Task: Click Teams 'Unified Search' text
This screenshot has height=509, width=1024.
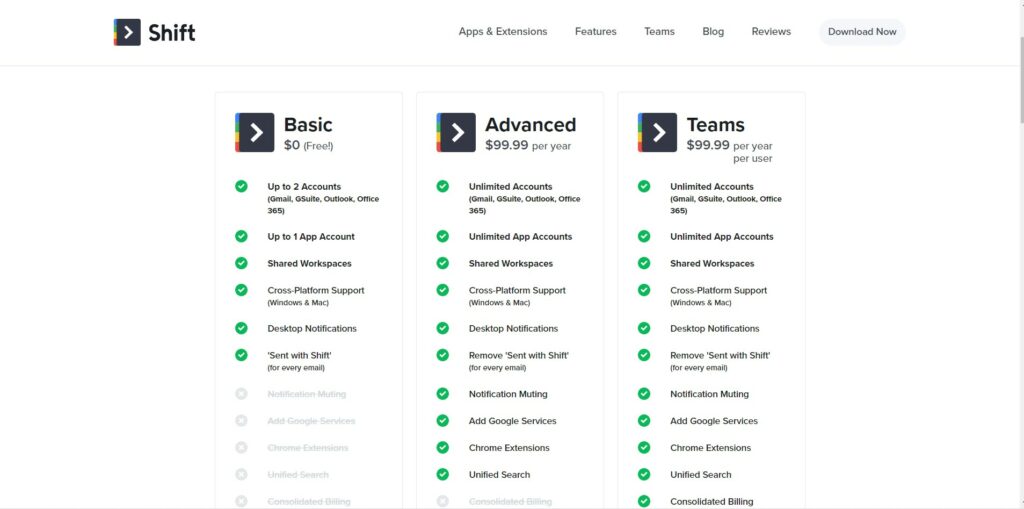Action: pyautogui.click(x=701, y=474)
